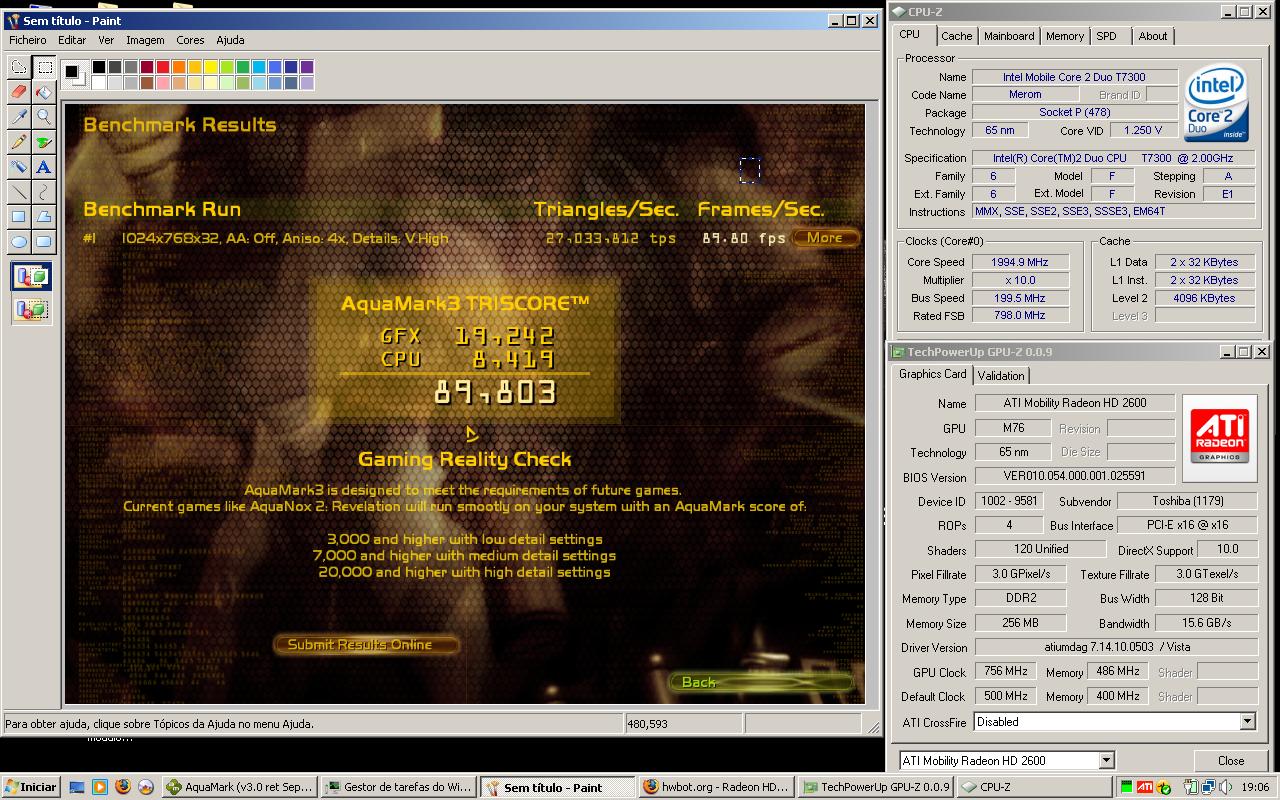The width and height of the screenshot is (1280, 800).
Task: Set transparent selection mode in Paint
Action: click(x=31, y=310)
